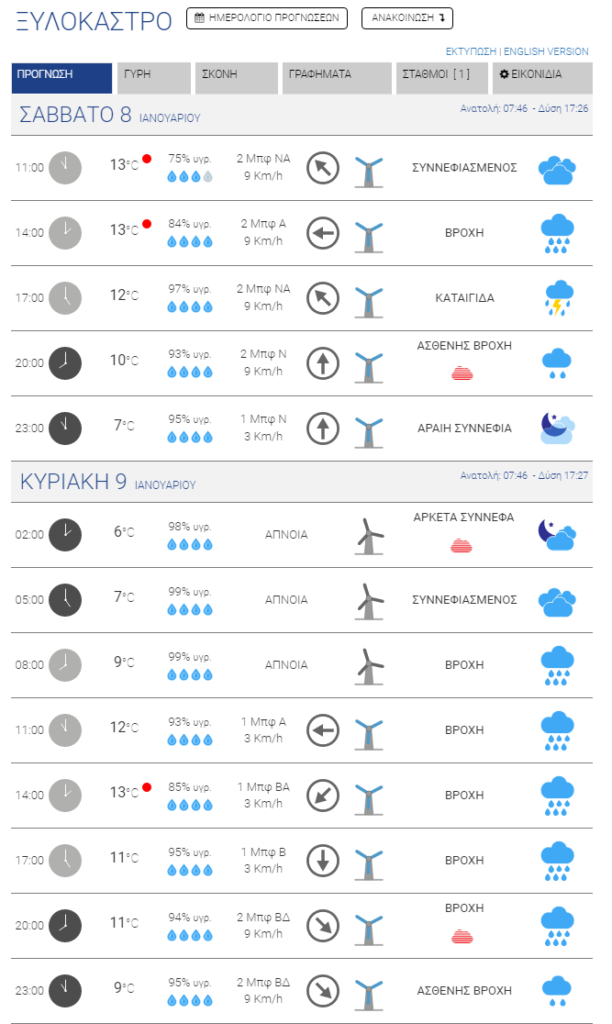Image resolution: width=612 pixels, height=1024 pixels.
Task: Click the humidity droplets at Sunday 14:00
Action: point(190,805)
